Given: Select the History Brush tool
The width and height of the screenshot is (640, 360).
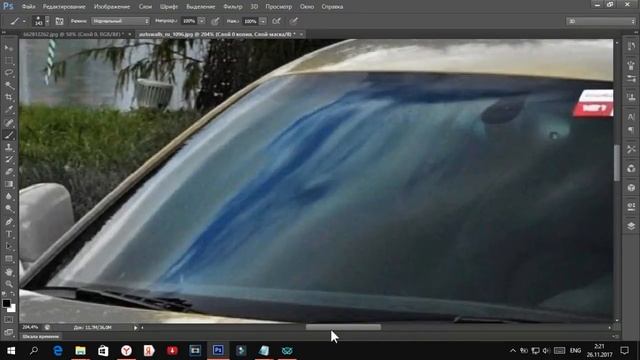Looking at the screenshot, I should (x=9, y=159).
